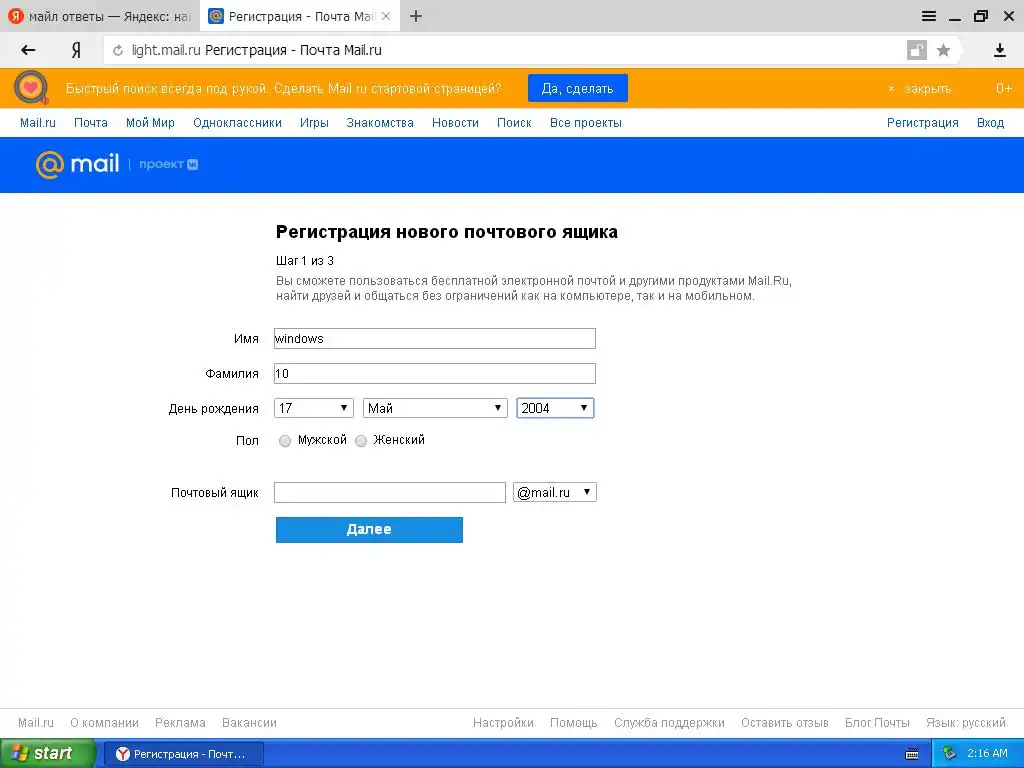This screenshot has width=1024, height=768.
Task: Click the Да, сделать button
Action: 577,88
